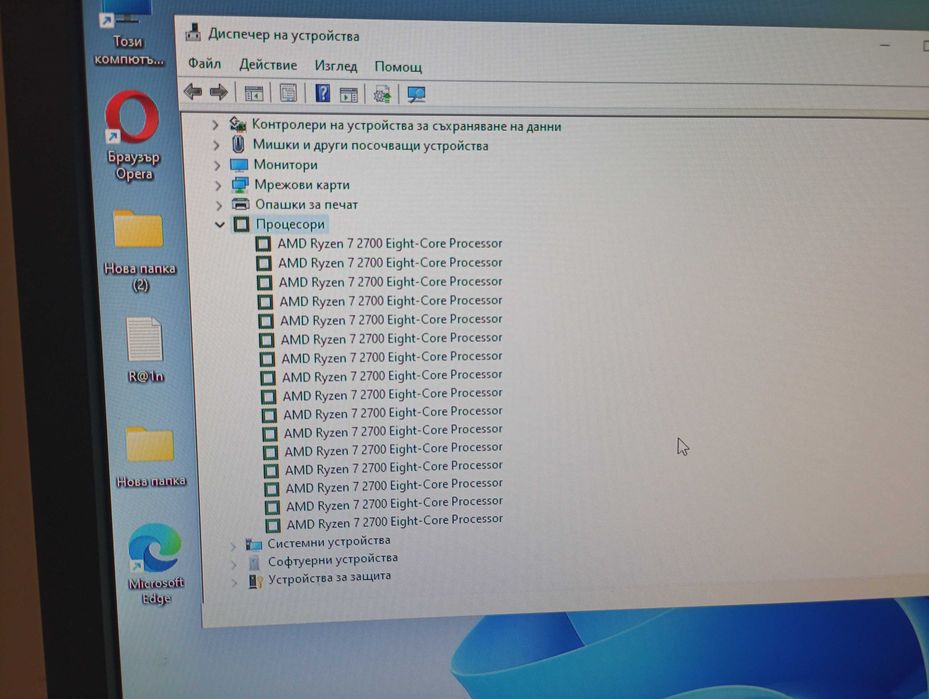929x699 pixels.
Task: Click the Устройства за защита key icon
Action: click(x=255, y=581)
